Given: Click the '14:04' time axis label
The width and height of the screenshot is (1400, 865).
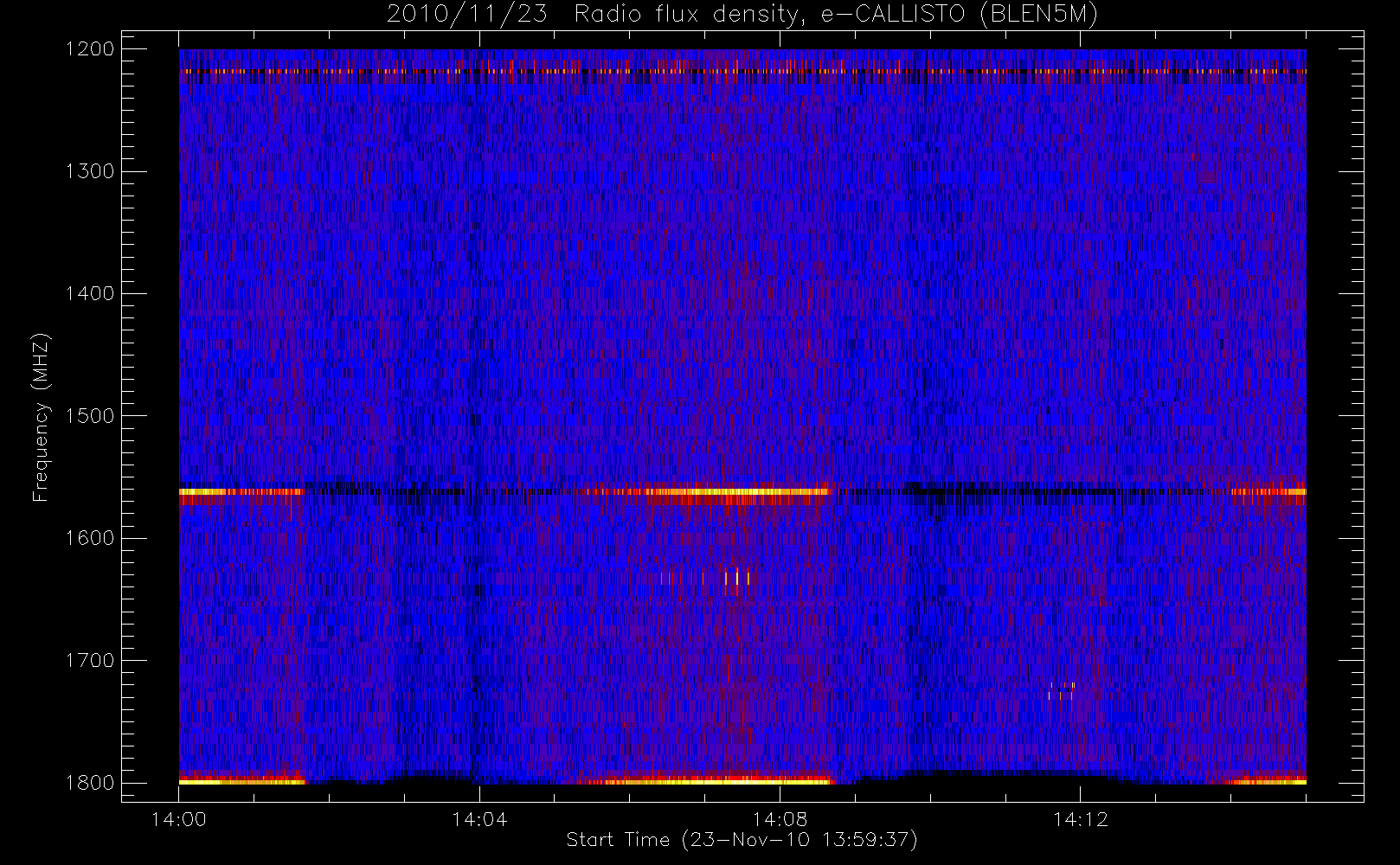Looking at the screenshot, I should point(479,819).
